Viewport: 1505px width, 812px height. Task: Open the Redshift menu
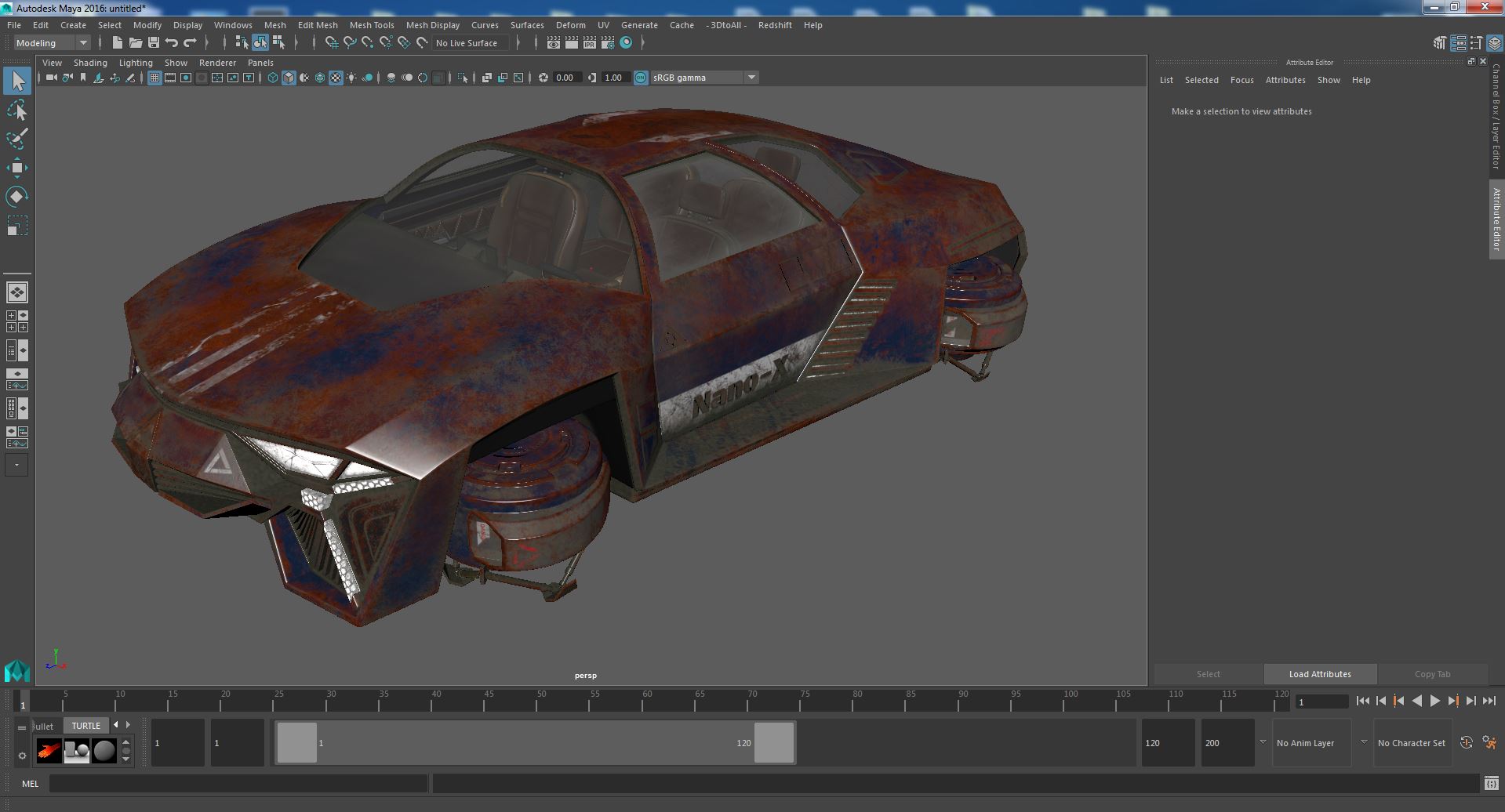click(x=775, y=25)
